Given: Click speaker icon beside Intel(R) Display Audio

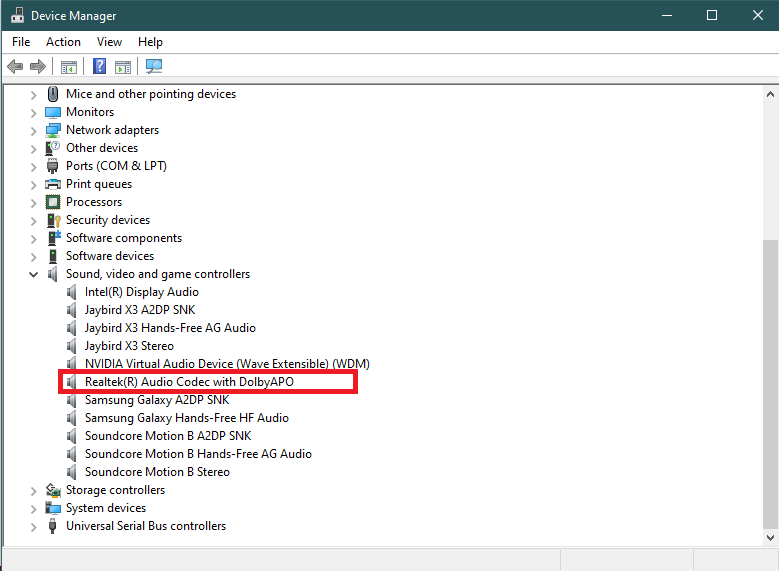Looking at the screenshot, I should (x=72, y=292).
